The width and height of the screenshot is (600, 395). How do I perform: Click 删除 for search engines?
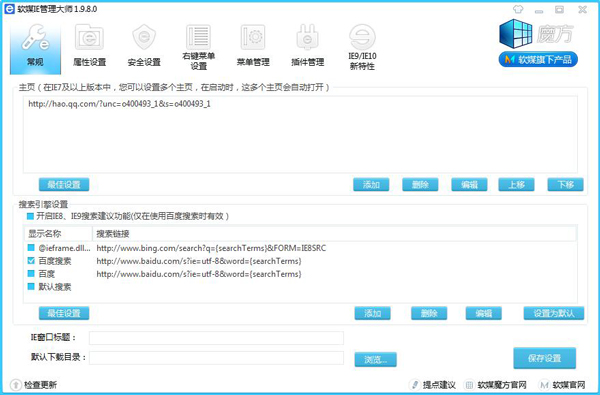pos(429,313)
